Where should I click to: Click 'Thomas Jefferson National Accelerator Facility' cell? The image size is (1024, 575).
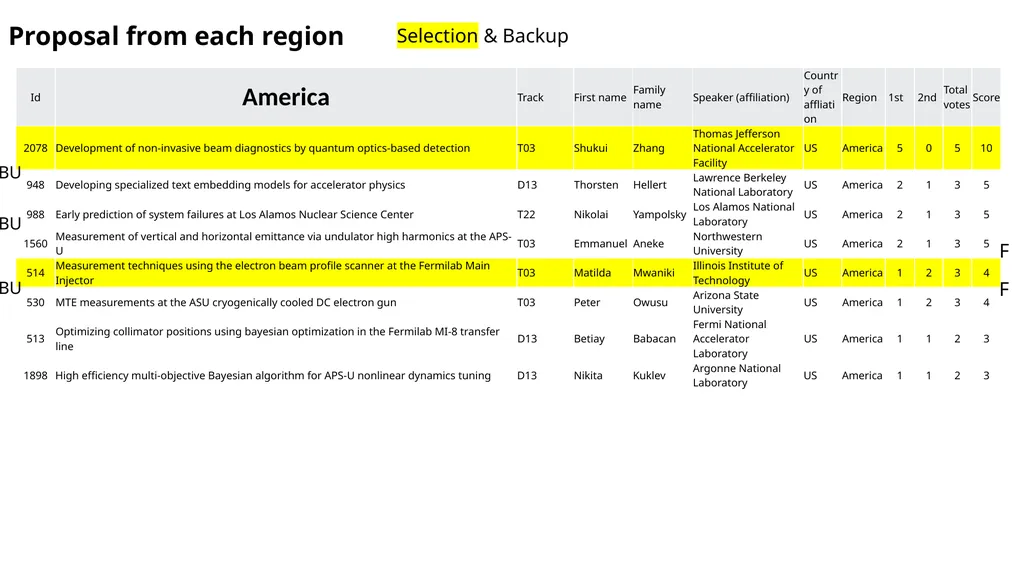click(743, 148)
